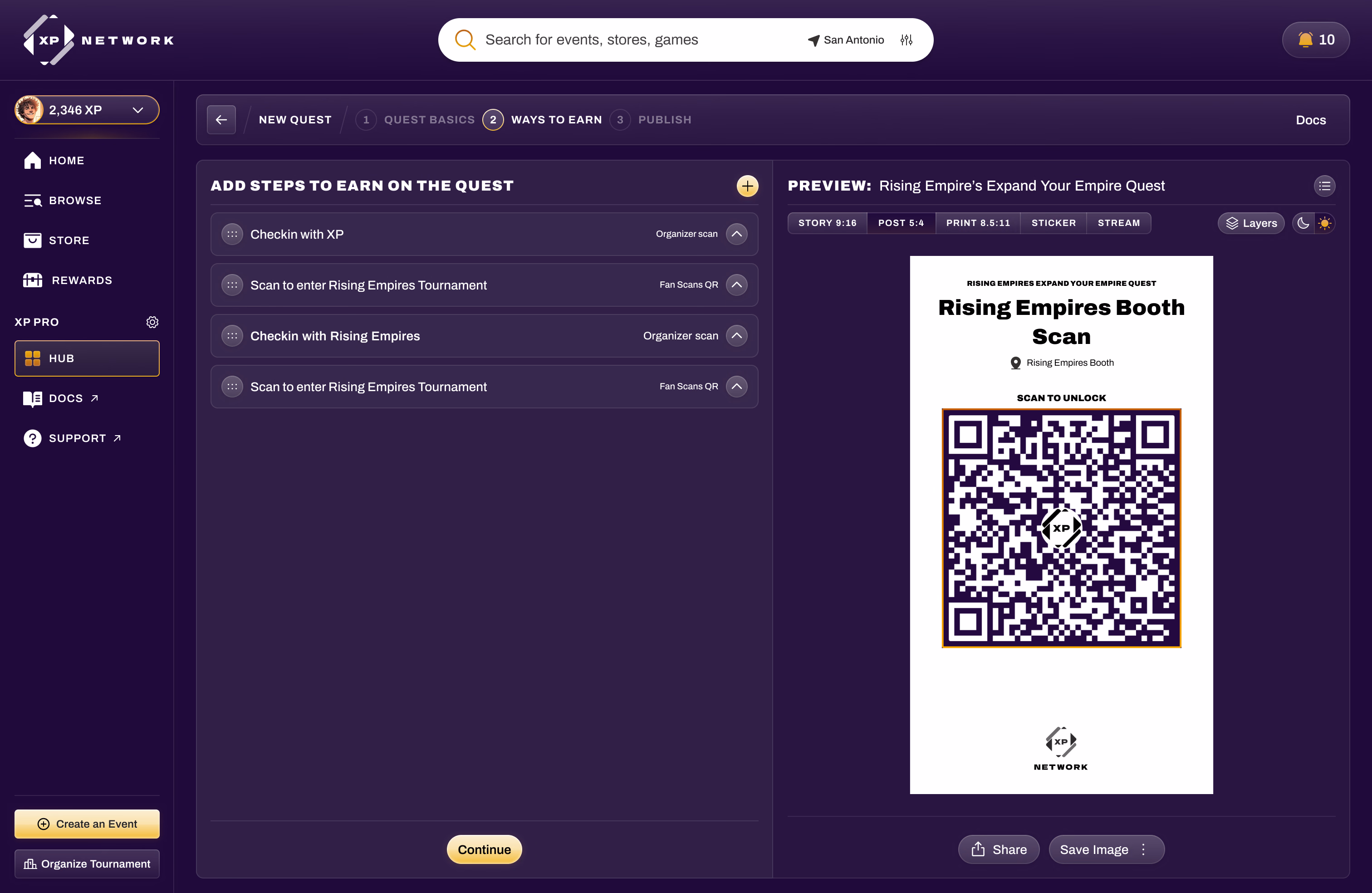Open the Layers button
This screenshot has height=893, width=1372.
(1251, 223)
